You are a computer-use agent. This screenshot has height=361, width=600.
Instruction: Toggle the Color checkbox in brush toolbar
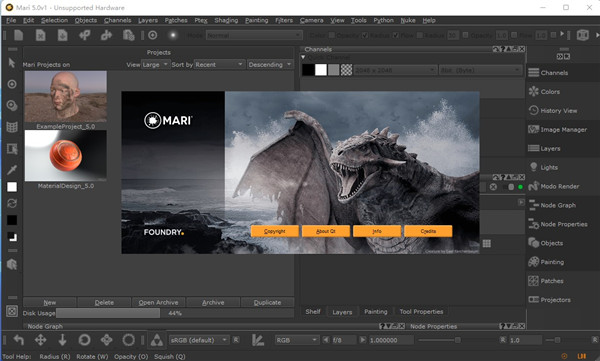[x=332, y=35]
